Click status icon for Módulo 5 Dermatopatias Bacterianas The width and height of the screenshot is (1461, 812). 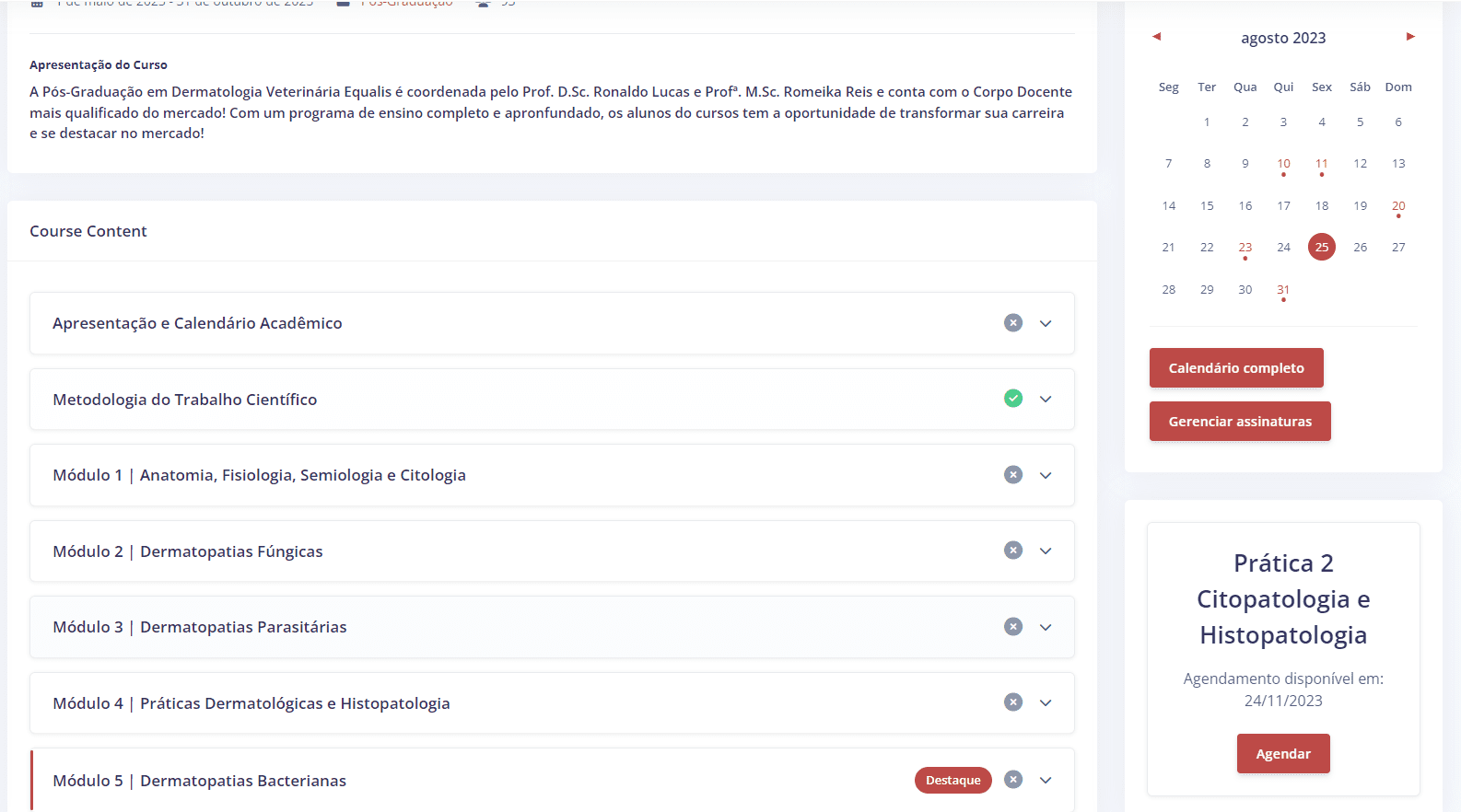[1012, 780]
